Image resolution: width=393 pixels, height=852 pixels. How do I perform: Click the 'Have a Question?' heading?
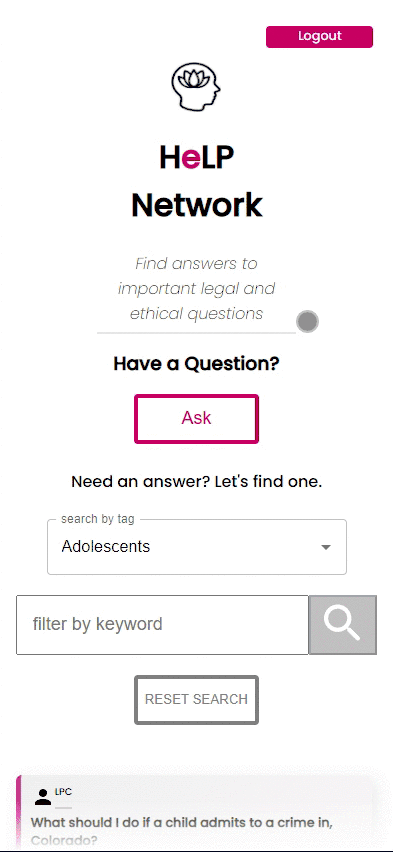point(196,364)
